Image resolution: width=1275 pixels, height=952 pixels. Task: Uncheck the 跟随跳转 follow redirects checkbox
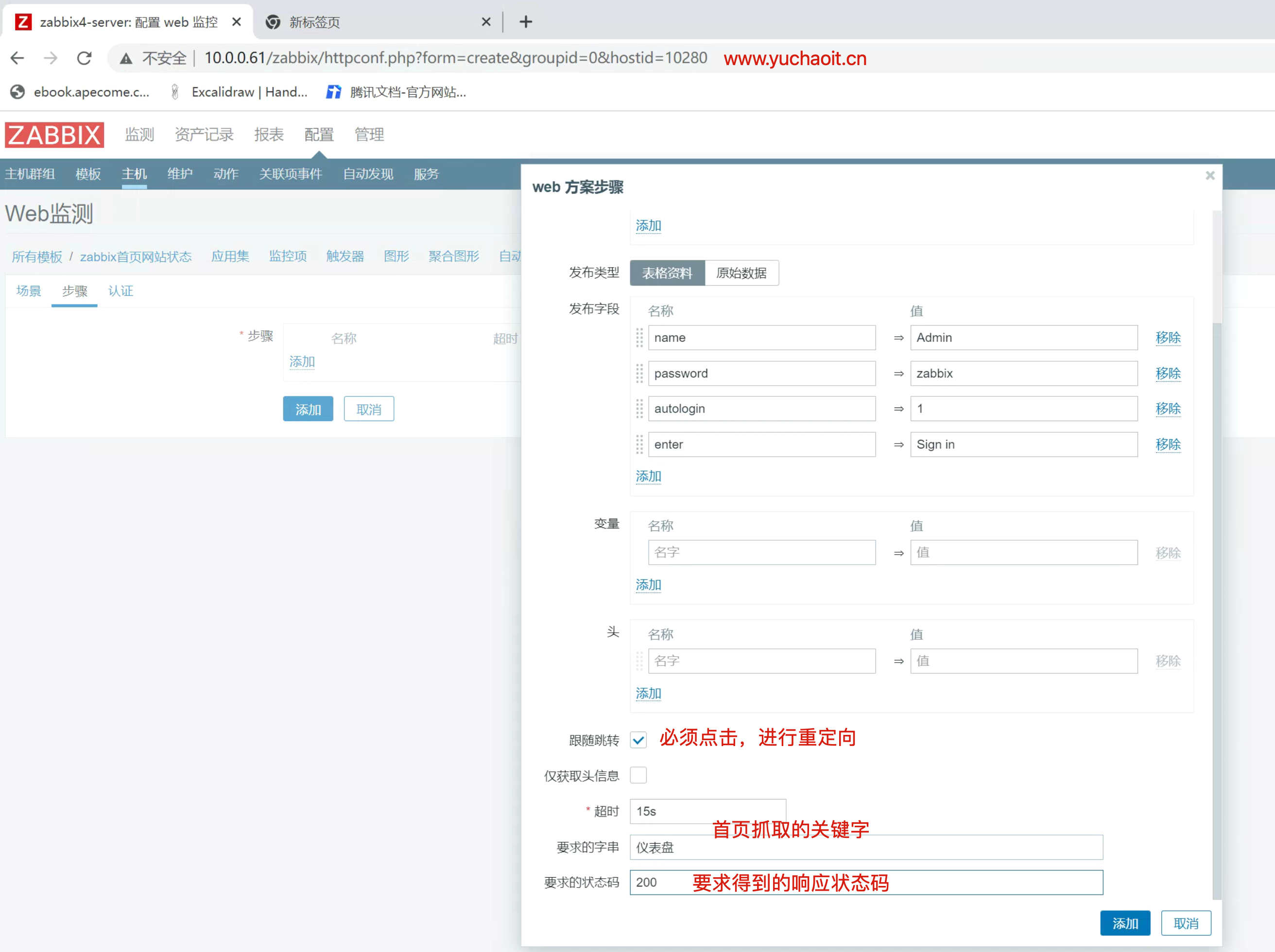[x=638, y=740]
